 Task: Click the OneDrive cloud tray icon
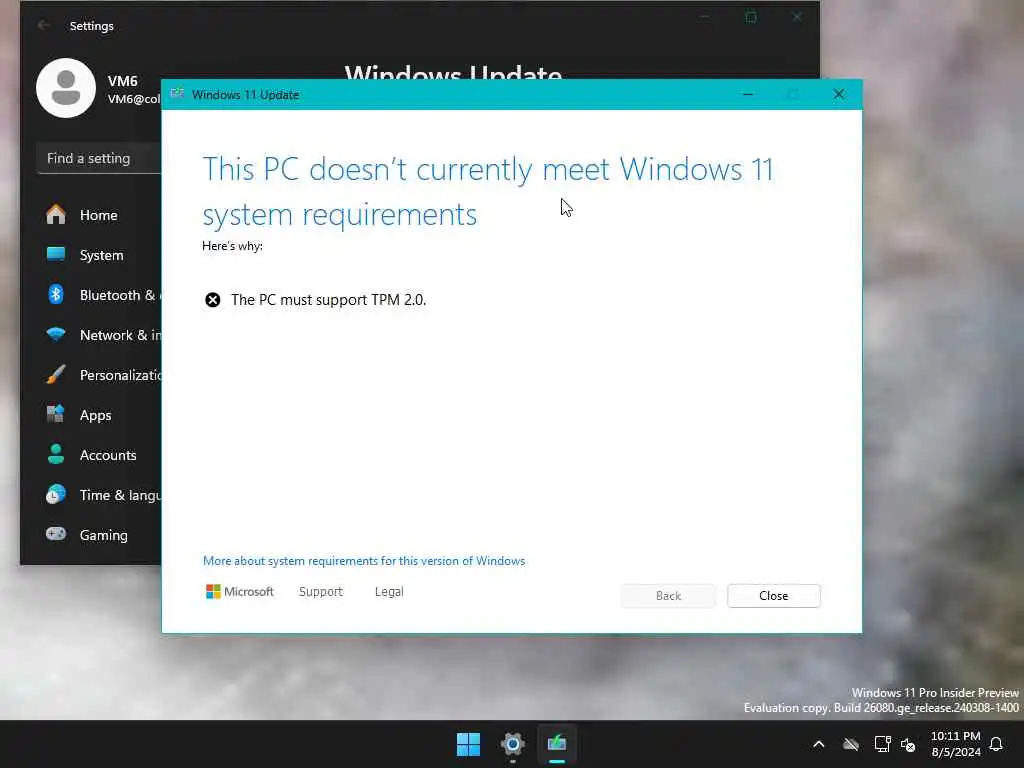[850, 744]
